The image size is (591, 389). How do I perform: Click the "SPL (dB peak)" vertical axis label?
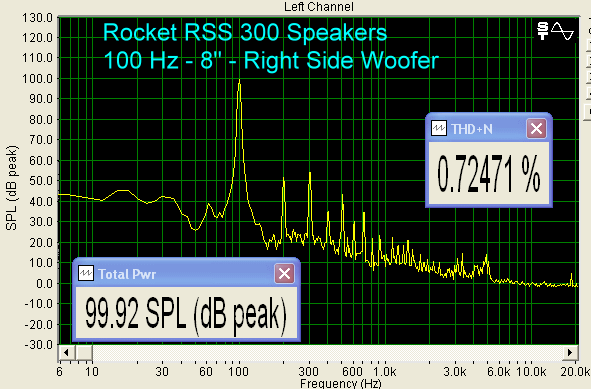click(x=11, y=188)
